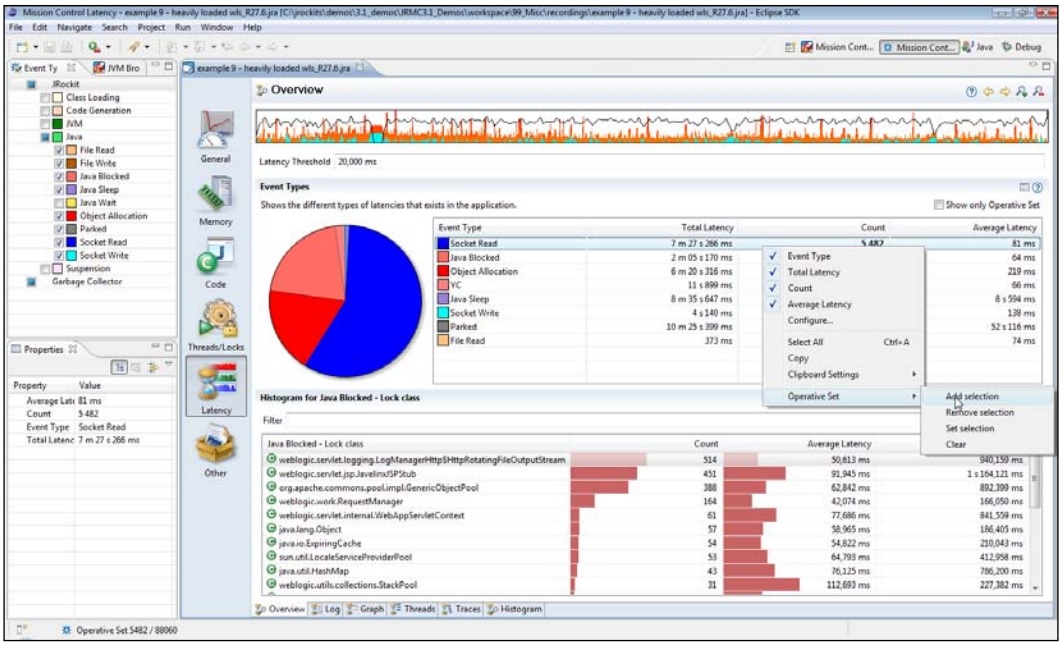Image resolution: width=1062 pixels, height=645 pixels.
Task: Expand the Clipboard Settings submenu
Action: click(843, 375)
